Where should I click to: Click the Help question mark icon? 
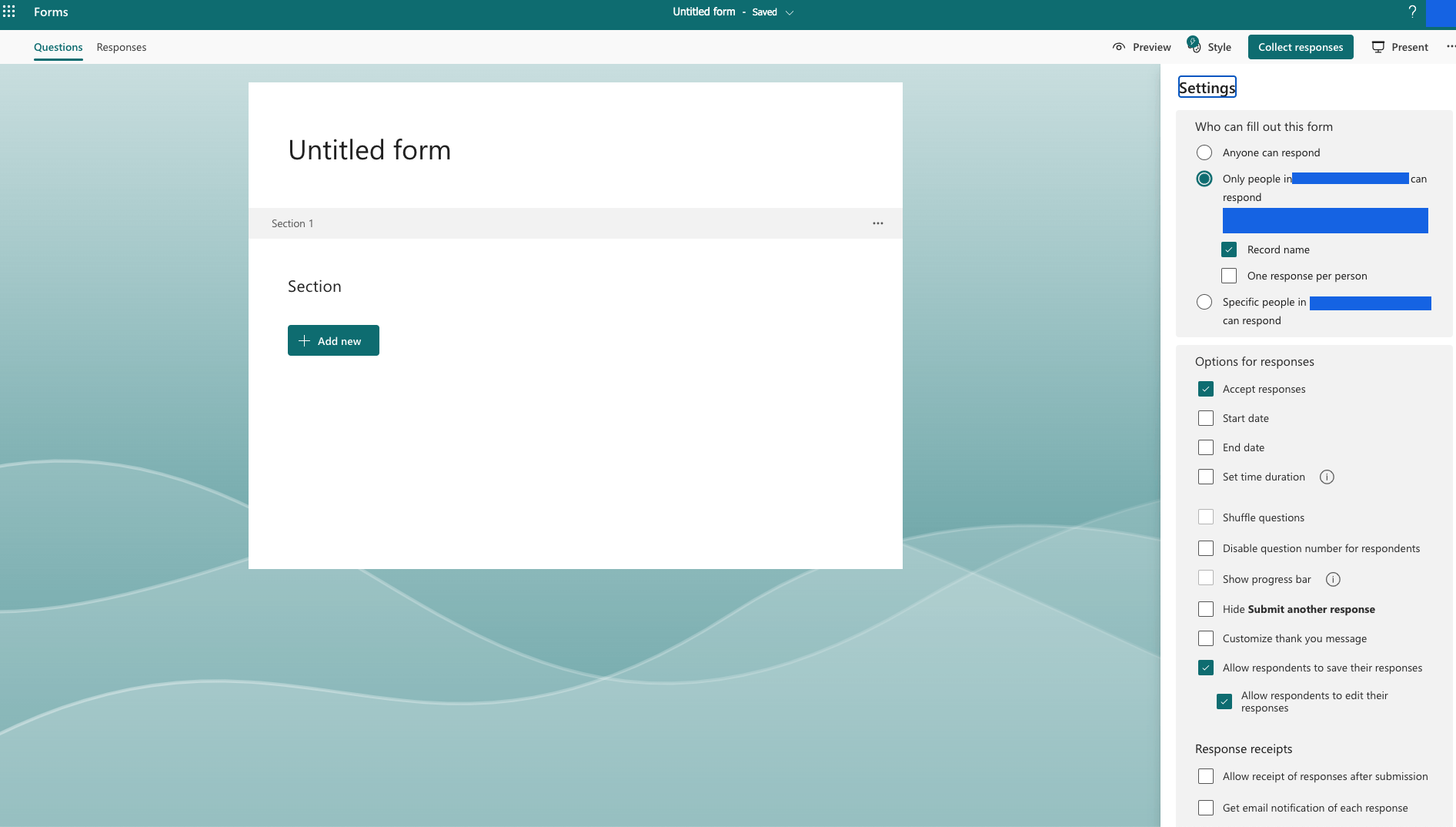1411,12
